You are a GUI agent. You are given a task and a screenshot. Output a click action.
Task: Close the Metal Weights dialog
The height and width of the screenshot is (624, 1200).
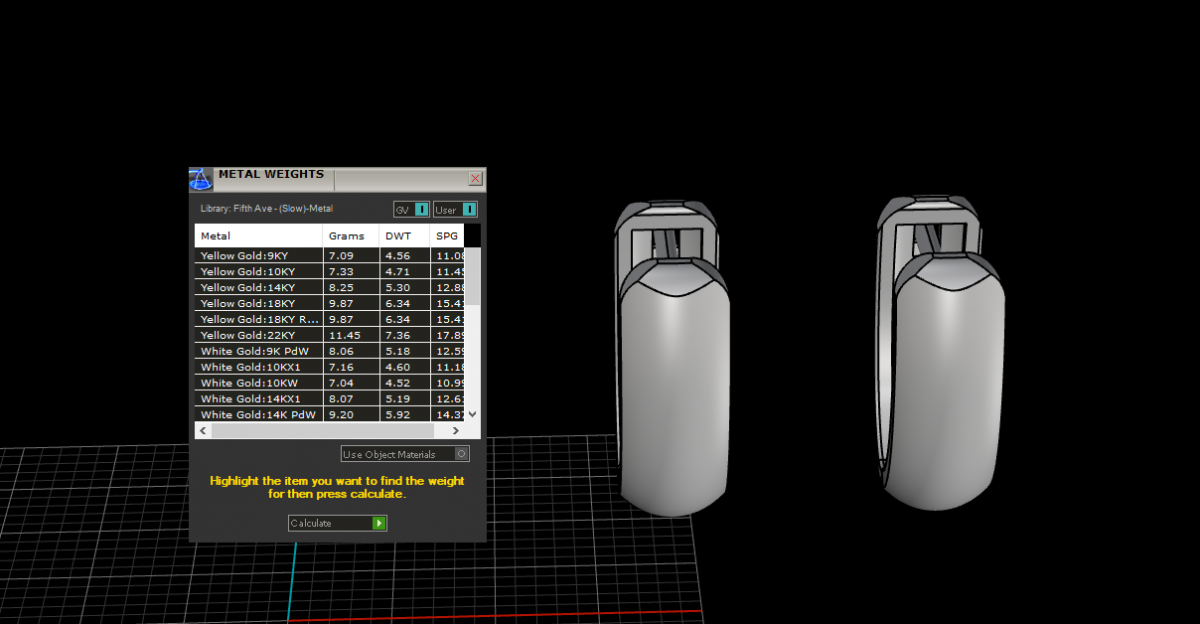click(x=476, y=179)
